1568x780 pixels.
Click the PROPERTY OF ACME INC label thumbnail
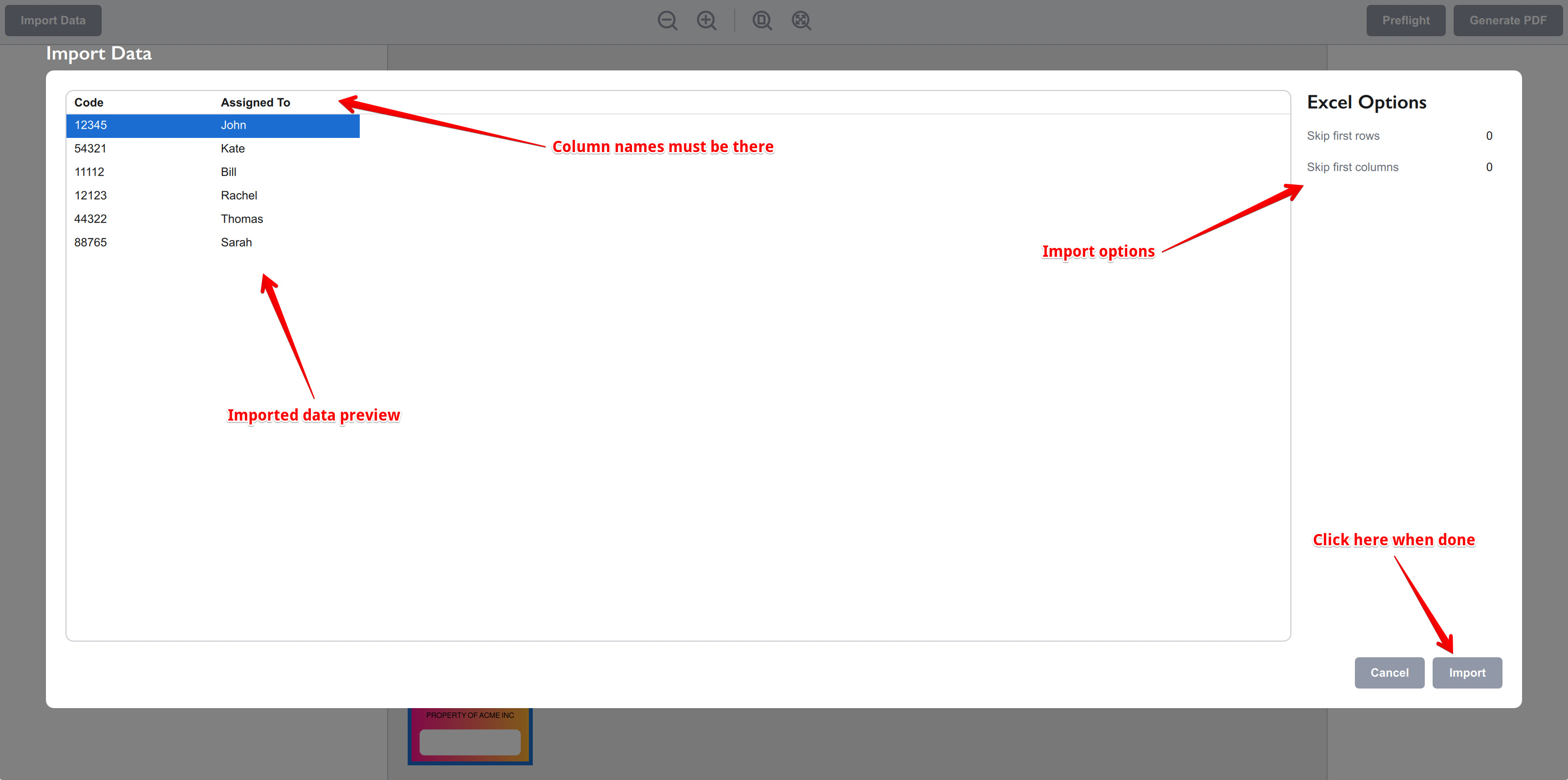point(470,736)
